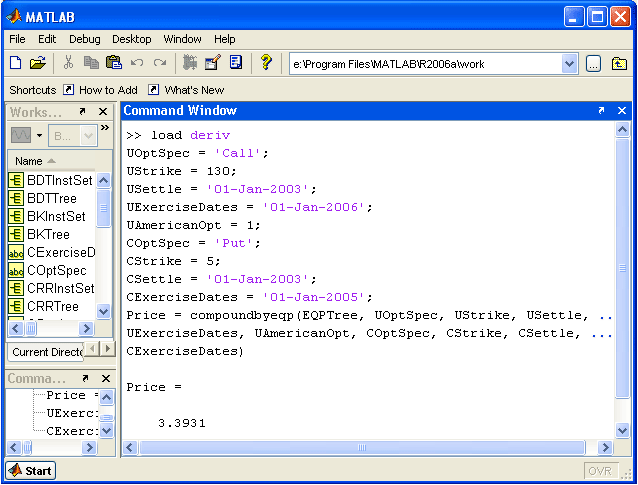
Task: Click Workspace horizontal scroll left arrow
Action: [x=16, y=328]
